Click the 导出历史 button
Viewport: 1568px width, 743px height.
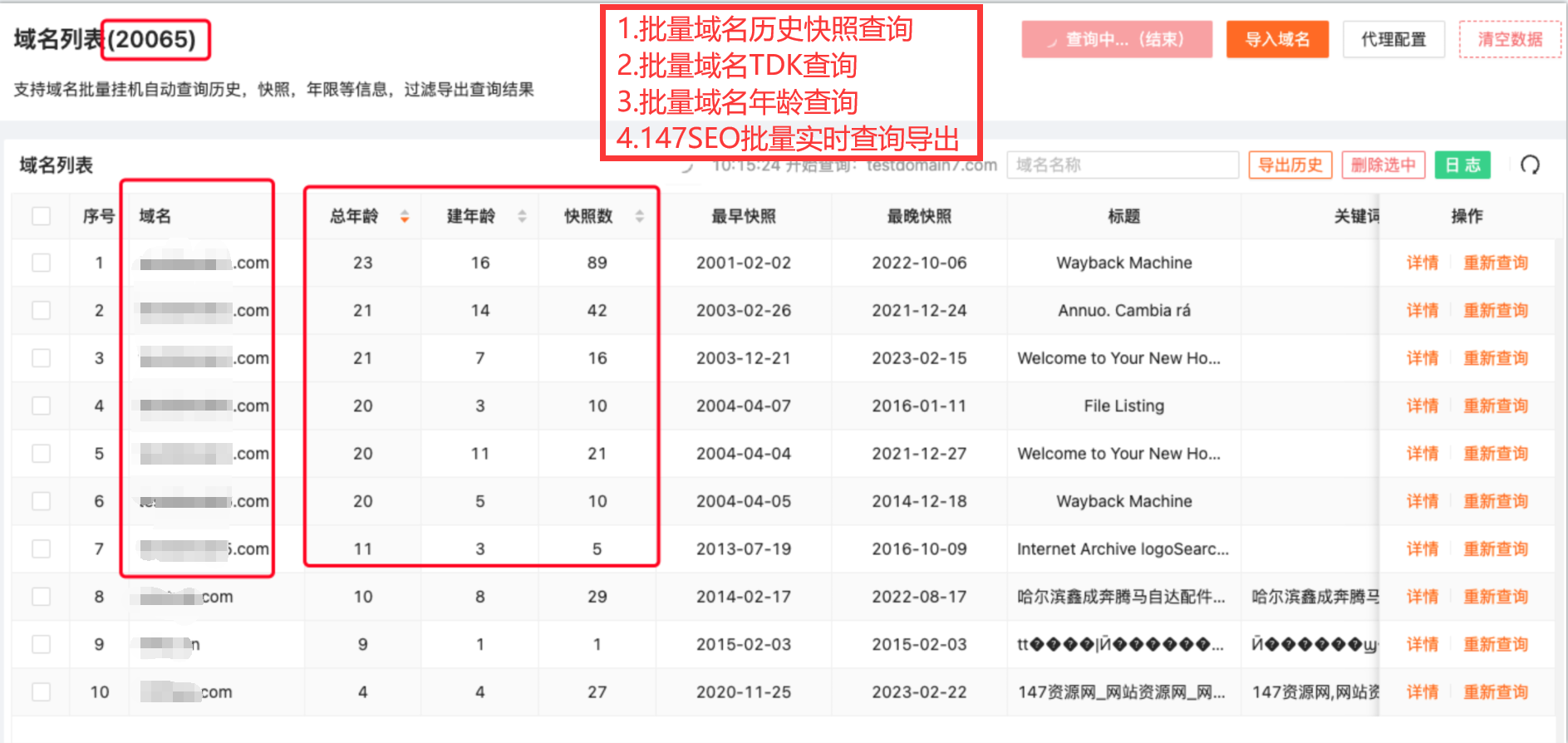(1290, 165)
